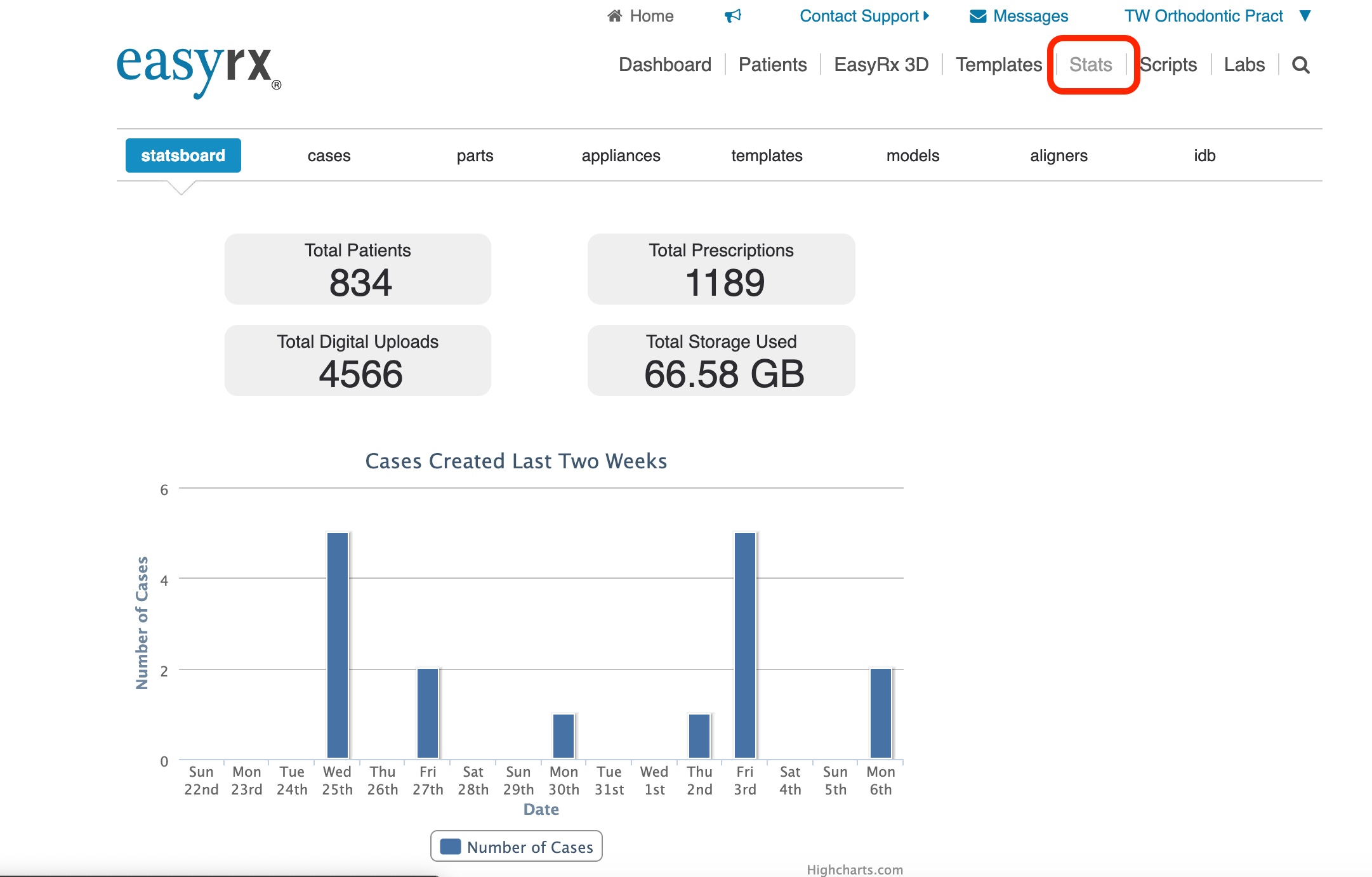1372x877 pixels.
Task: Open the appliances tab
Action: [621, 155]
